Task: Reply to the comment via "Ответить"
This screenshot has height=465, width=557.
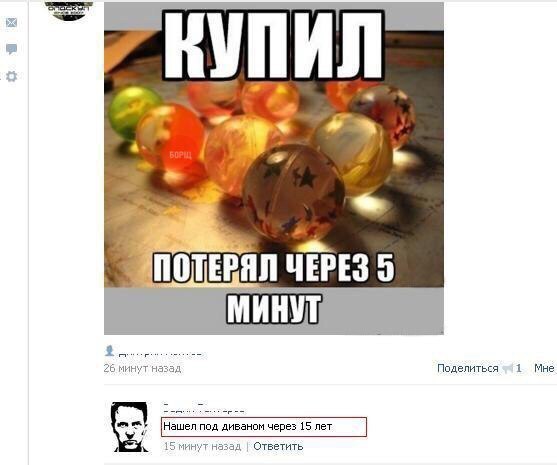Action: (278, 446)
